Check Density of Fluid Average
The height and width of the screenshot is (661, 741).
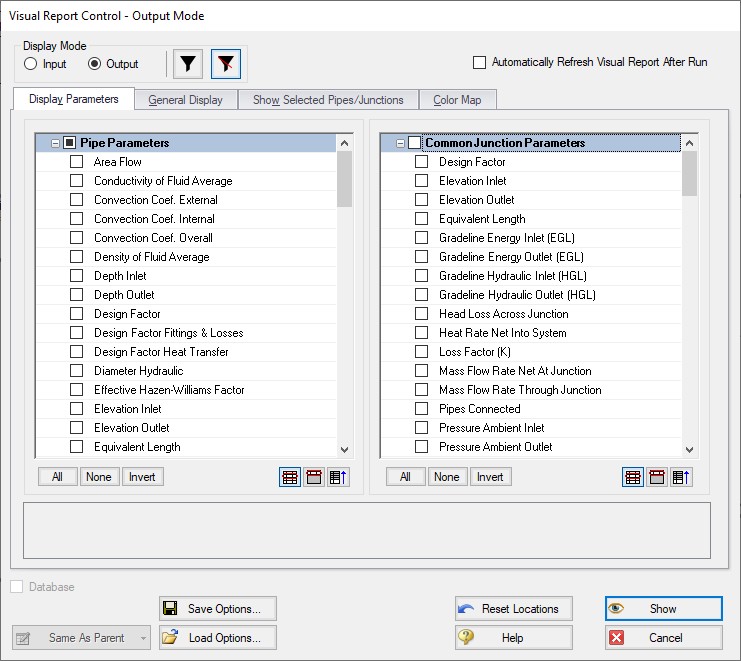click(x=76, y=257)
